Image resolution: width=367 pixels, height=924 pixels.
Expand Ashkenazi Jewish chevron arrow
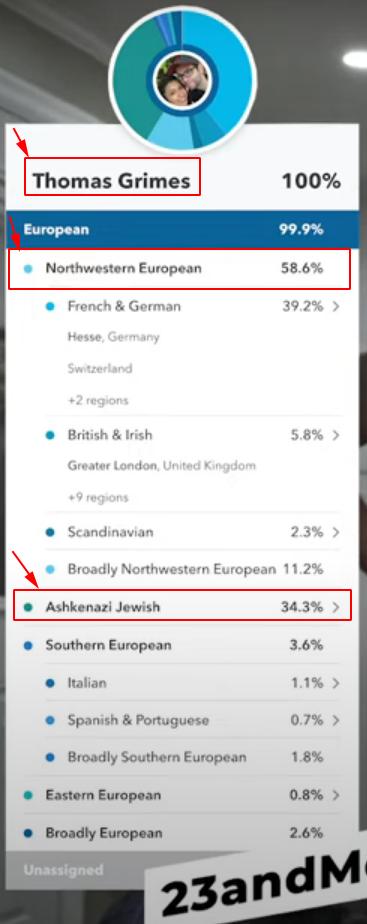click(336, 607)
